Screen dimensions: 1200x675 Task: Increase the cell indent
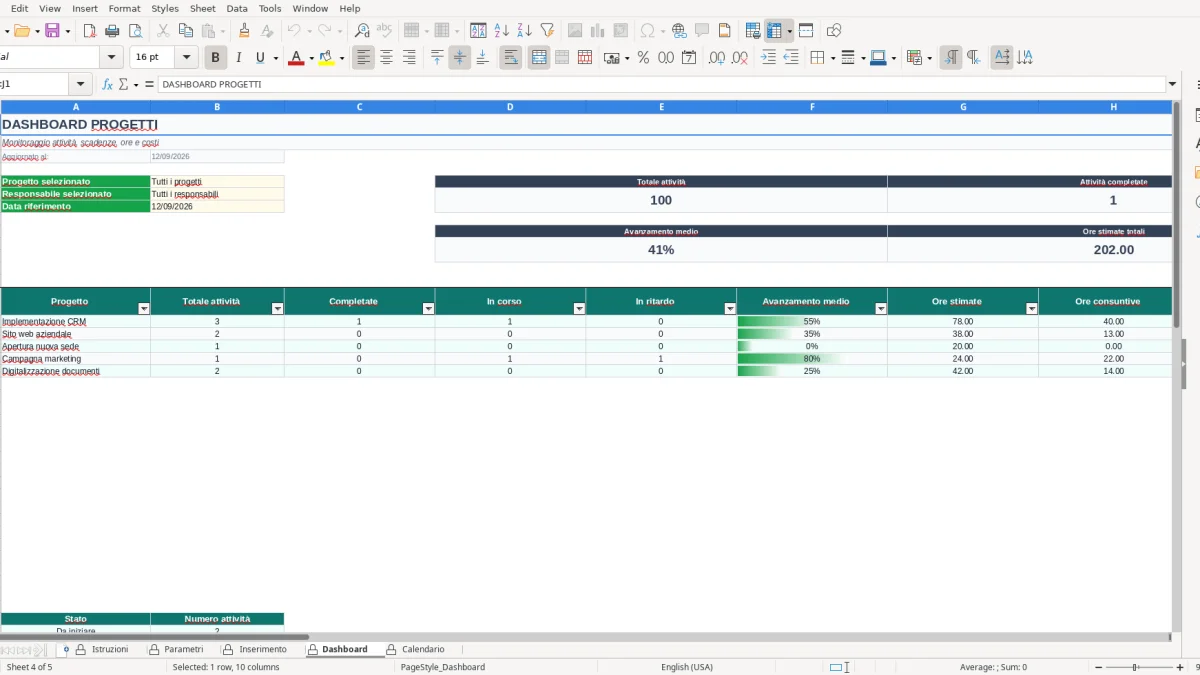click(x=768, y=58)
